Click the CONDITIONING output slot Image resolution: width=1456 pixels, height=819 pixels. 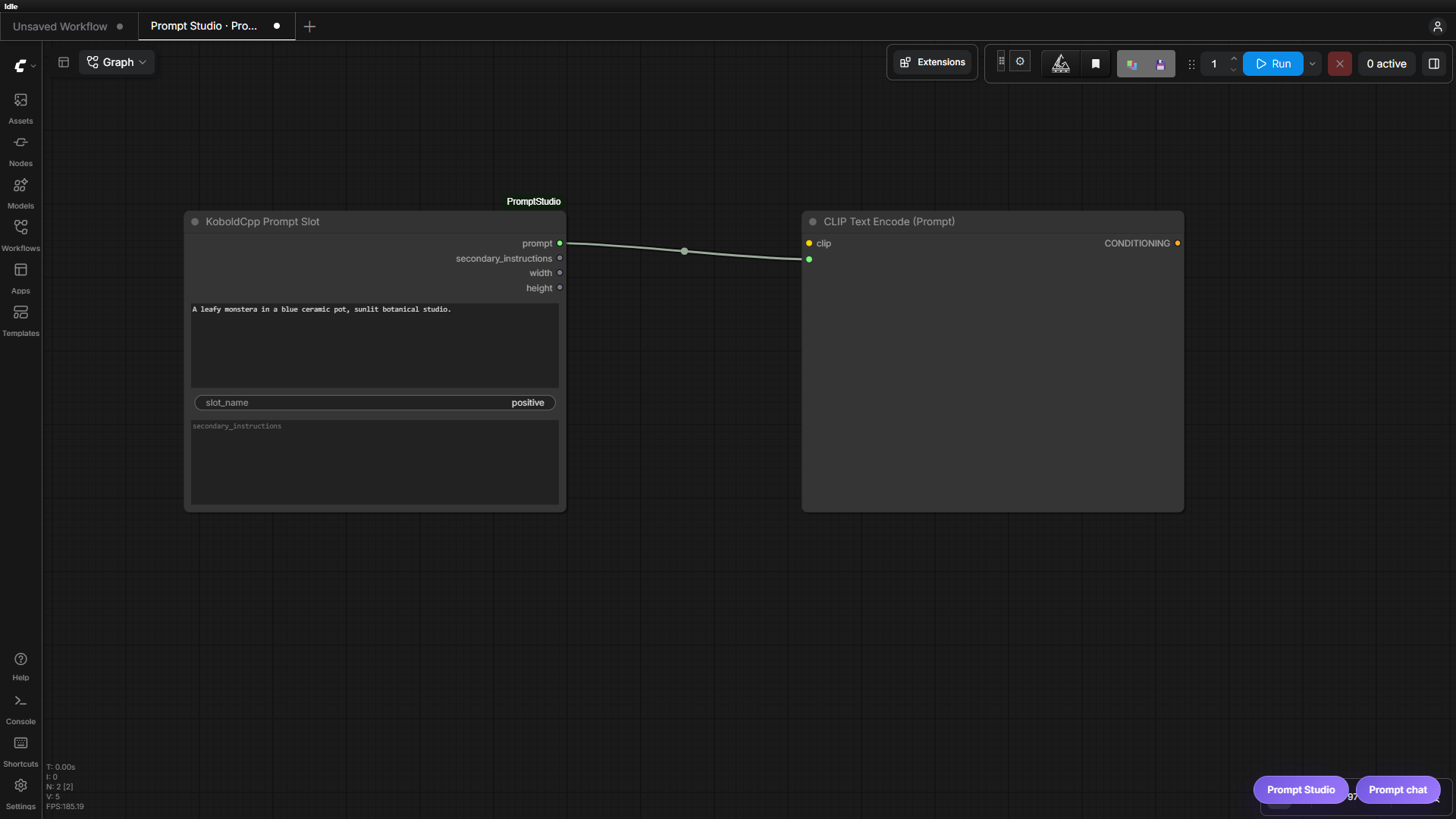[x=1177, y=243]
